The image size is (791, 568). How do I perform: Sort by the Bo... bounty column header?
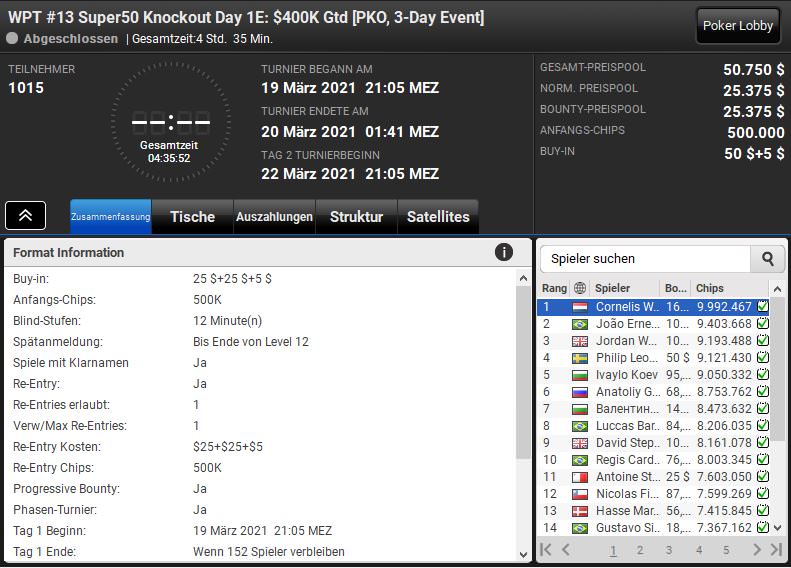tap(675, 288)
